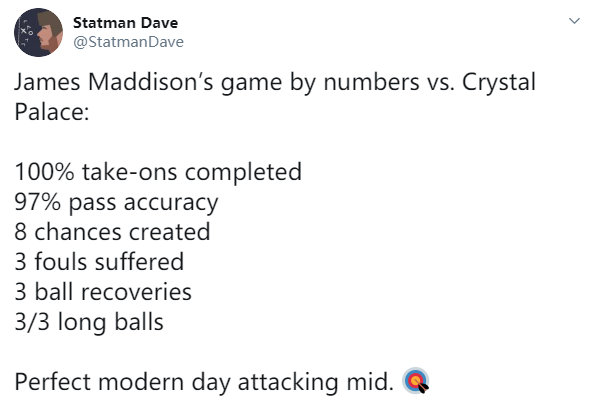
Task: Click the "97%" figure
Action: (x=38, y=202)
